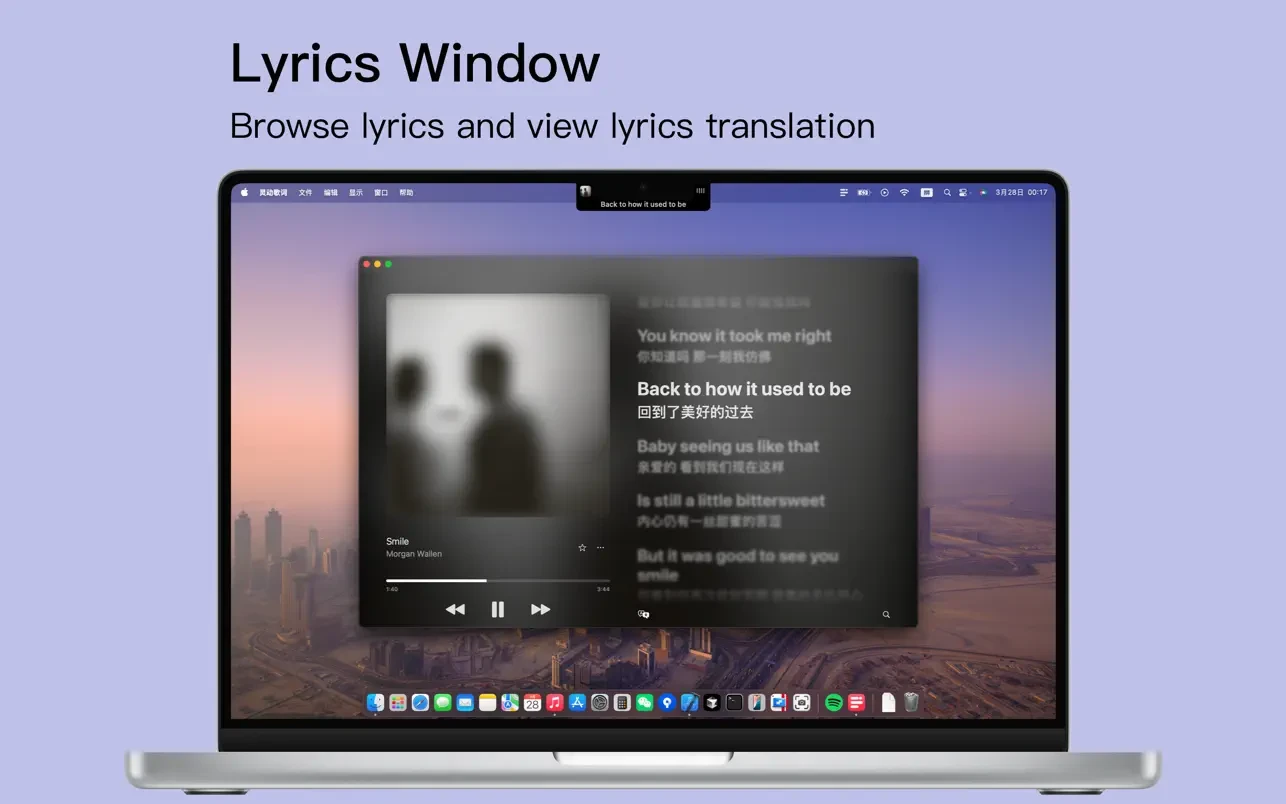
Task: Search lyrics with the magnifier icon
Action: click(886, 615)
